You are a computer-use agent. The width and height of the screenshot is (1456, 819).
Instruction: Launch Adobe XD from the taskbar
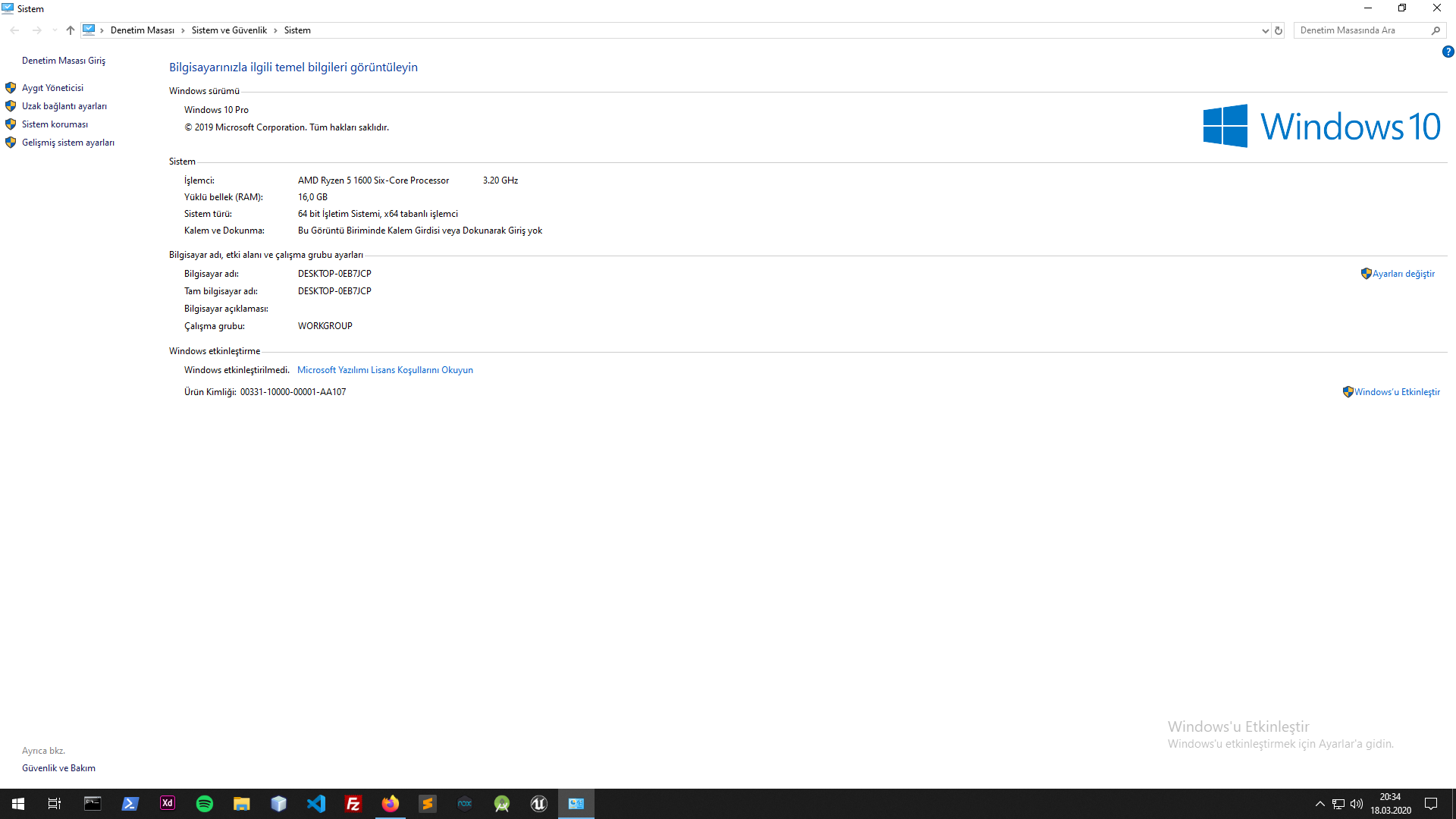167,804
